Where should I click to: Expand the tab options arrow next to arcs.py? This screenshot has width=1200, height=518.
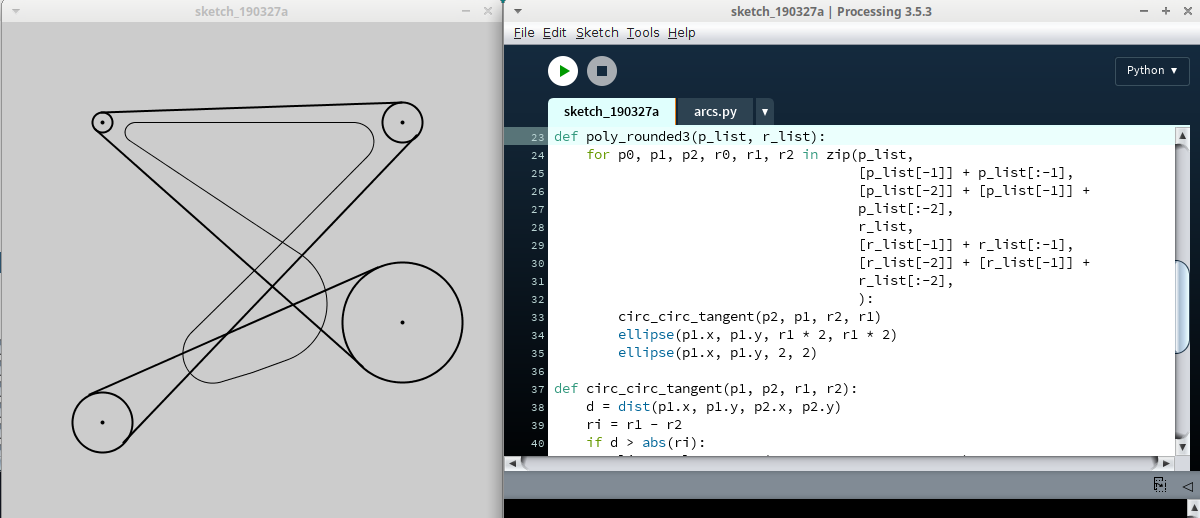coord(764,112)
